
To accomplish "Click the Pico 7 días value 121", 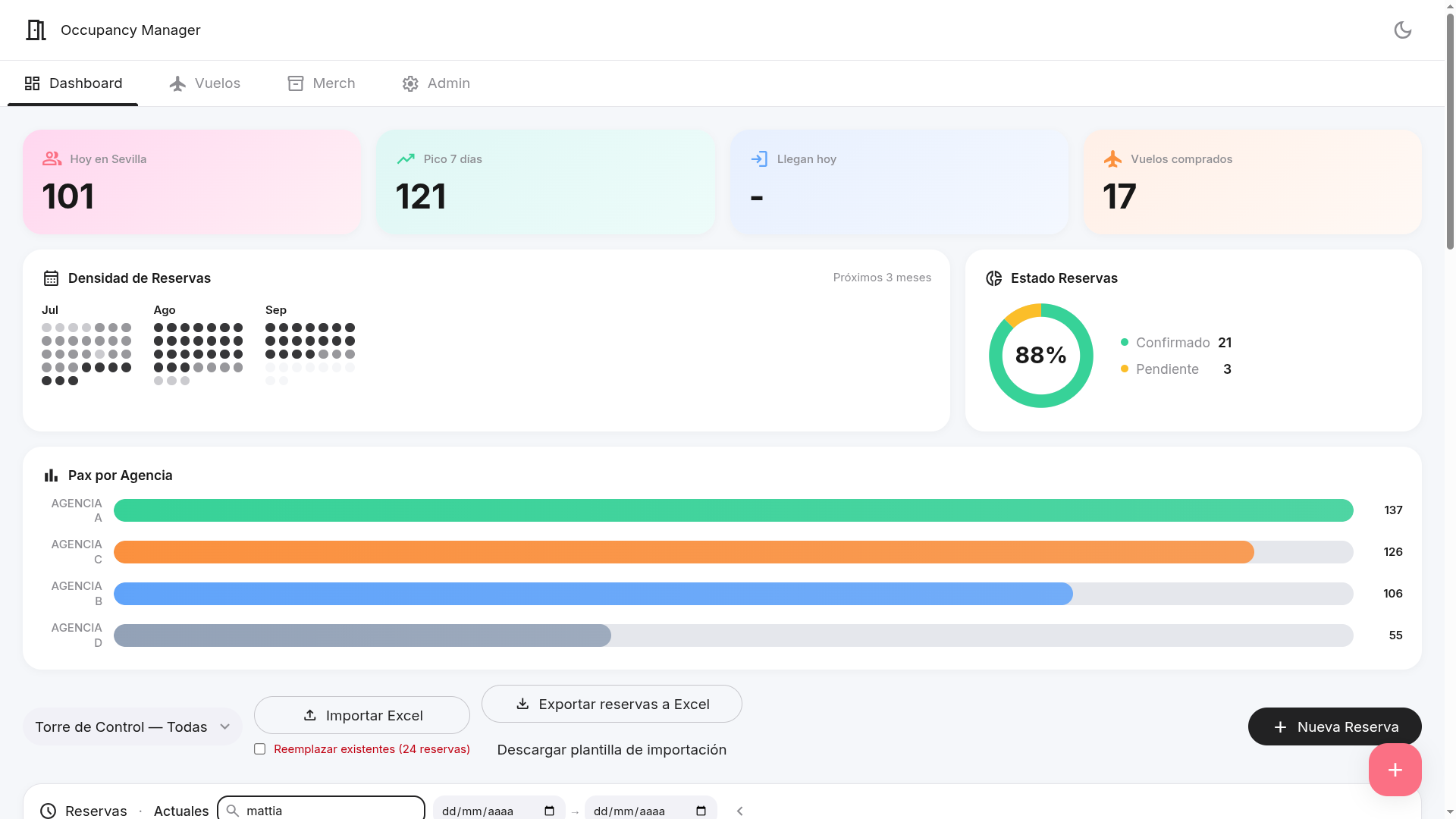I will [421, 196].
